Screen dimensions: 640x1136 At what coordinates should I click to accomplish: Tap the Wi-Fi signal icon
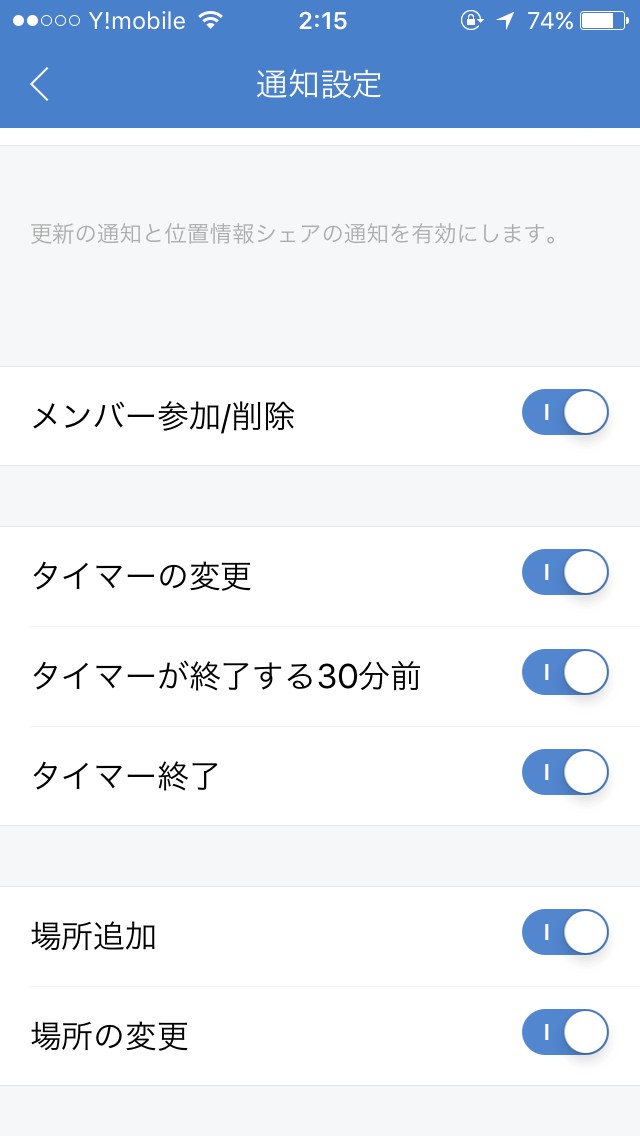coord(210,21)
